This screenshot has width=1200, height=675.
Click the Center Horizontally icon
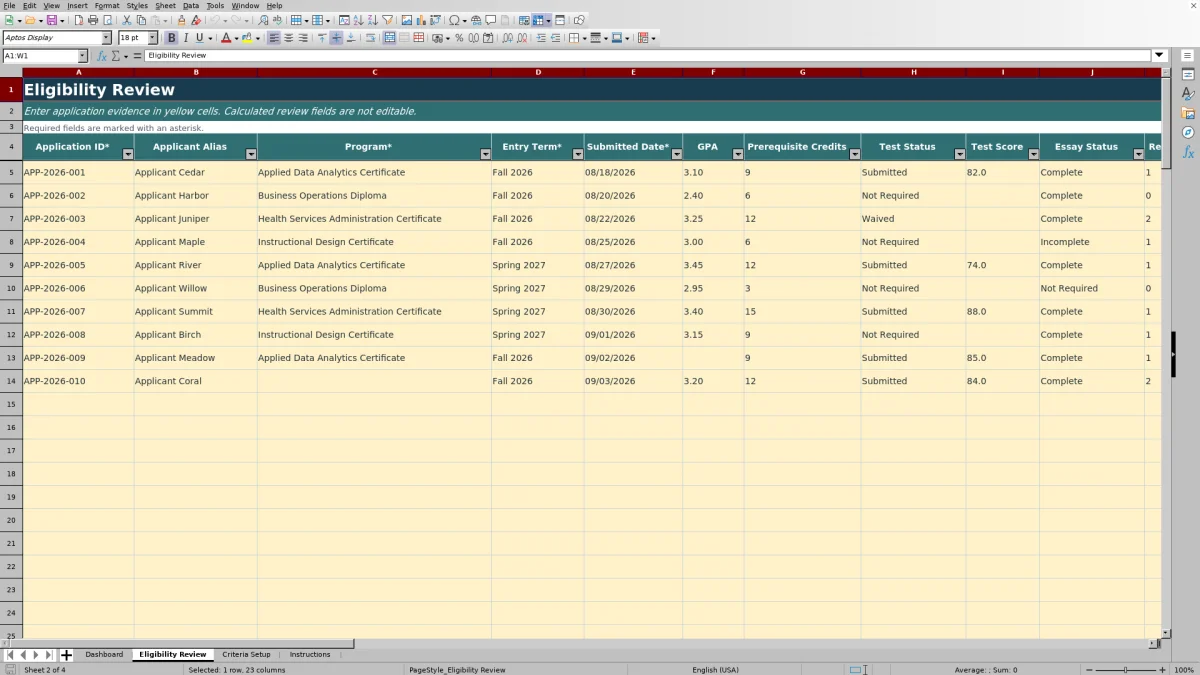(288, 38)
